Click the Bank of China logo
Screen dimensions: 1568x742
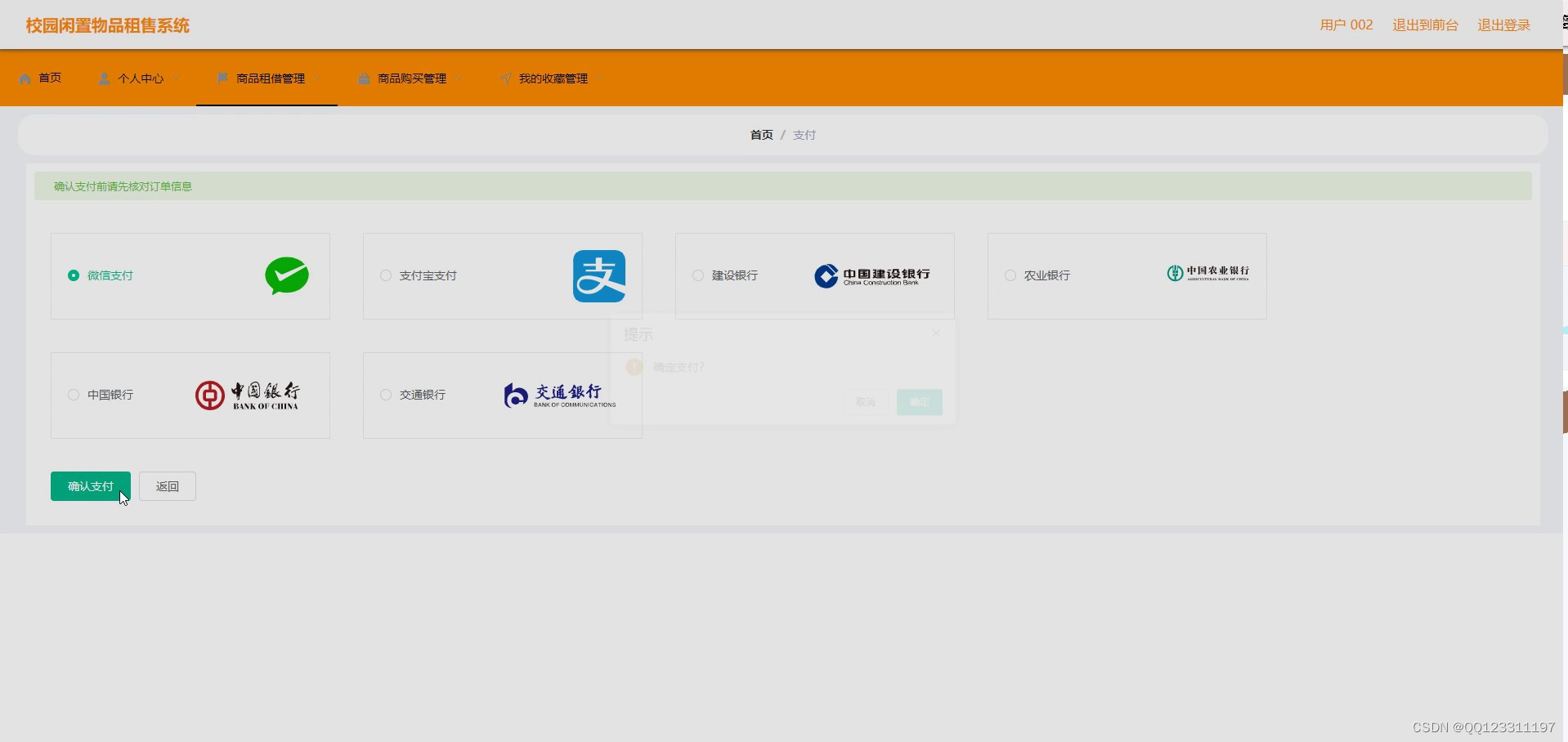(x=247, y=395)
